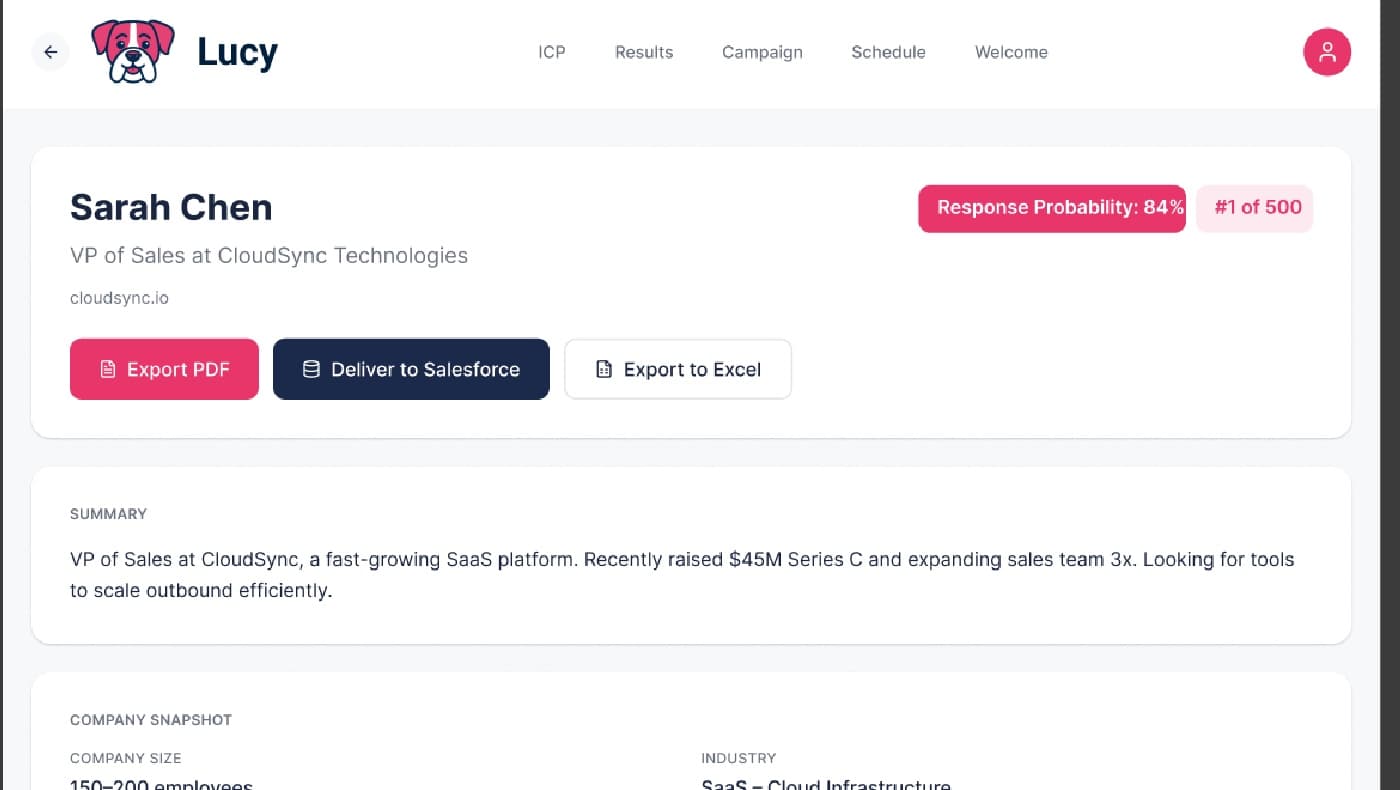Click the Export PDF button
The height and width of the screenshot is (790, 1400).
pos(164,369)
